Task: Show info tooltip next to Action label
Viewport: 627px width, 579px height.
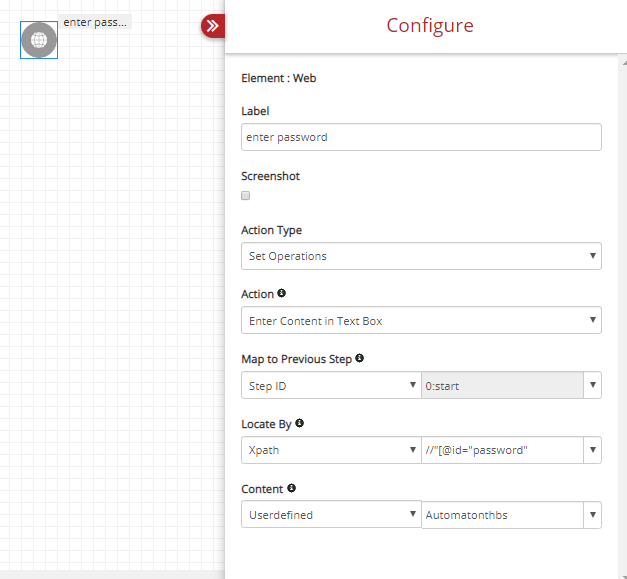Action: (x=282, y=293)
